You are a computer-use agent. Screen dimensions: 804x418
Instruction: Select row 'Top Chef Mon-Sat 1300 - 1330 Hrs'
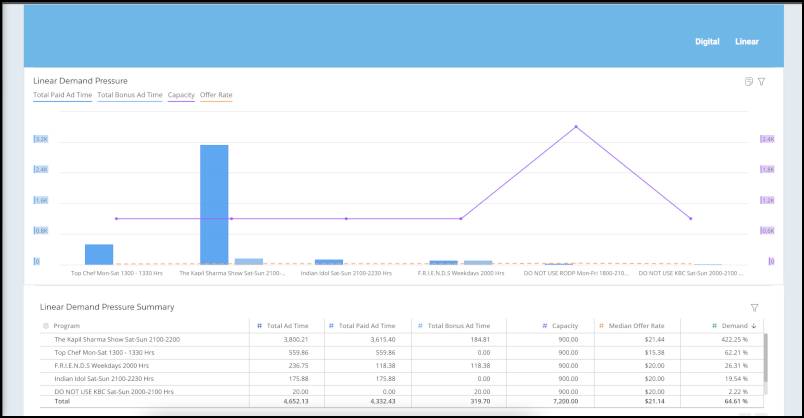pyautogui.click(x=401, y=353)
